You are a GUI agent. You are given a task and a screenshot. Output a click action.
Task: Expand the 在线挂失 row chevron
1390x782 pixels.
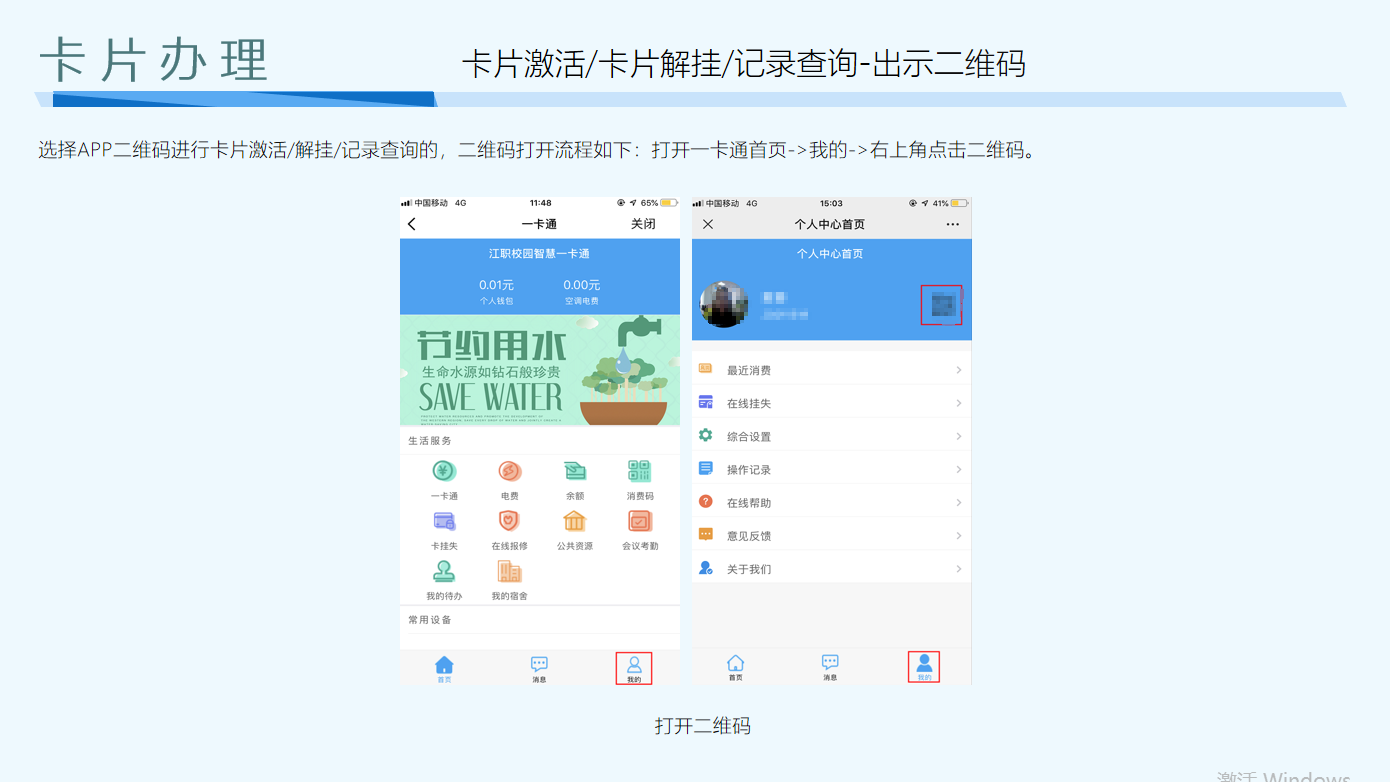coord(958,403)
